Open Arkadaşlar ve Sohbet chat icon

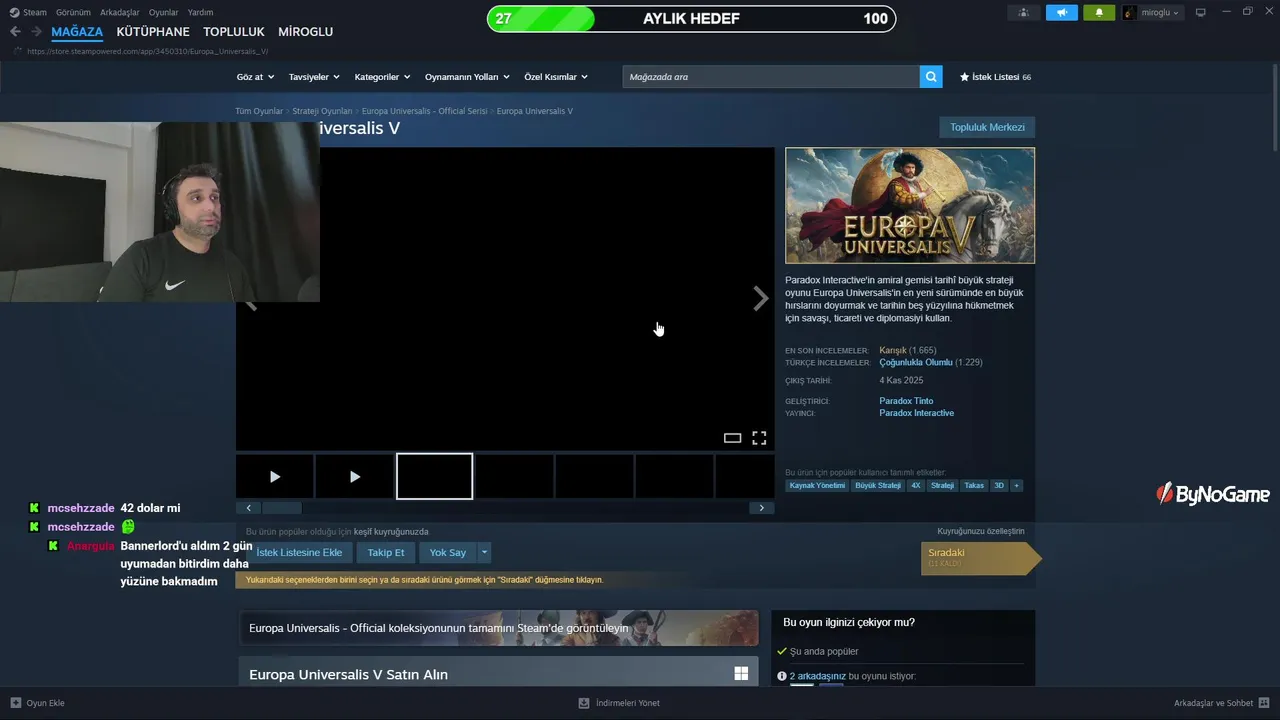click(x=1264, y=703)
